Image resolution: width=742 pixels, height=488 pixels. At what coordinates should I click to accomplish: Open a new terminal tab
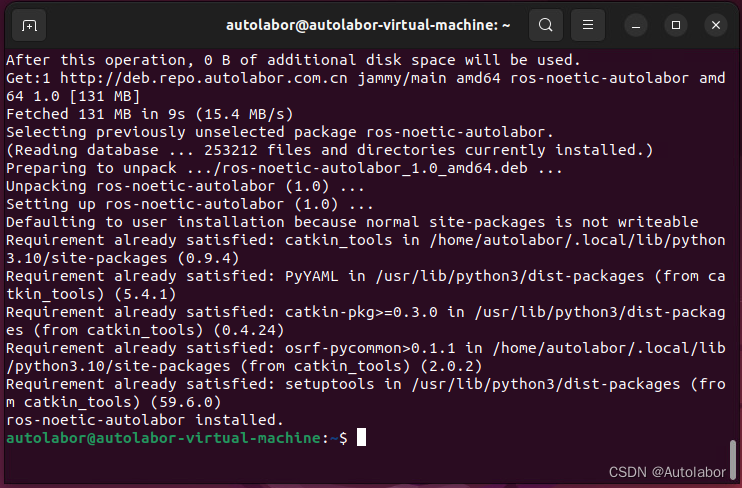[x=29, y=25]
